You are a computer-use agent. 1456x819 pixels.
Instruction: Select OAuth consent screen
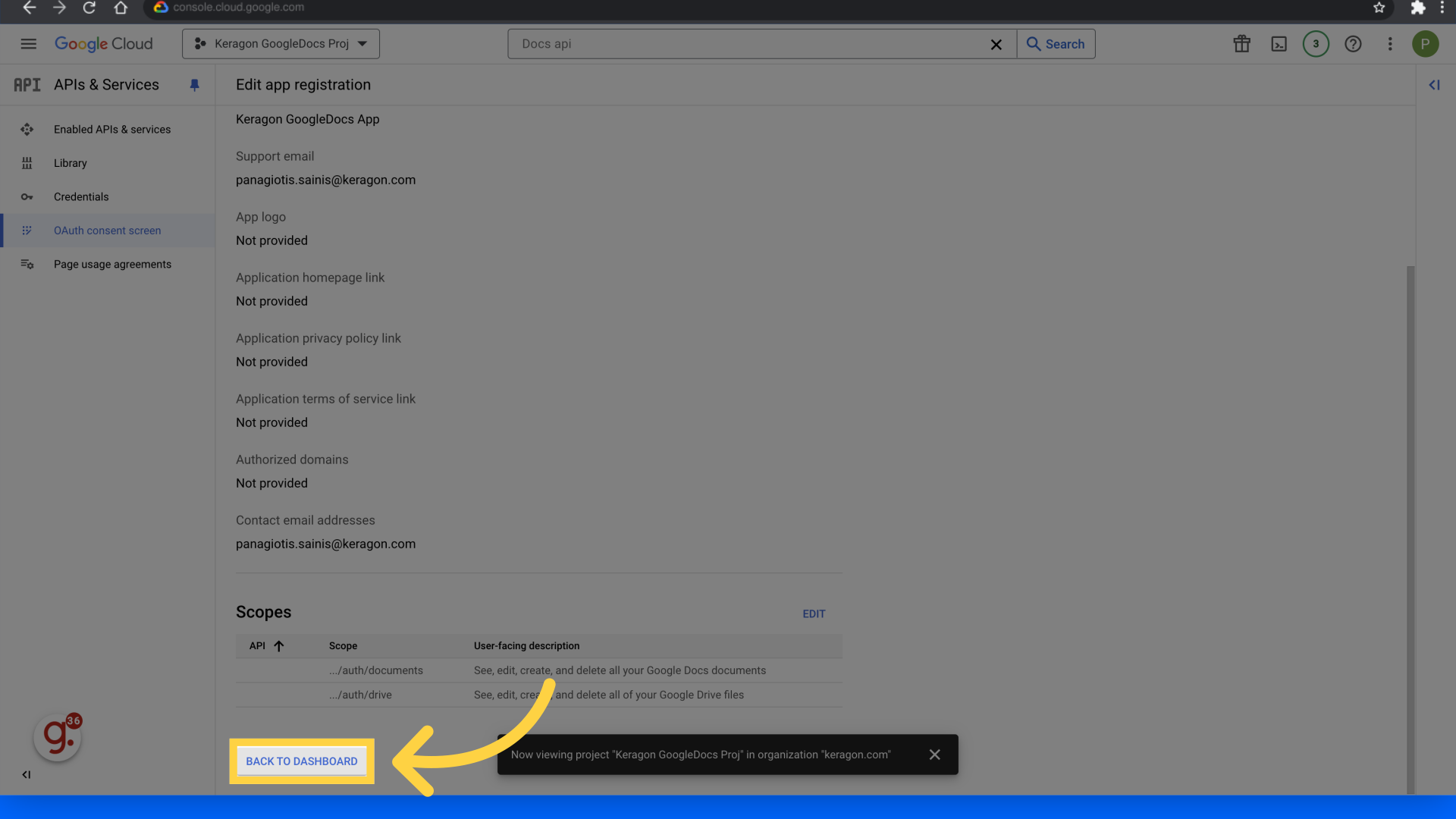point(108,231)
